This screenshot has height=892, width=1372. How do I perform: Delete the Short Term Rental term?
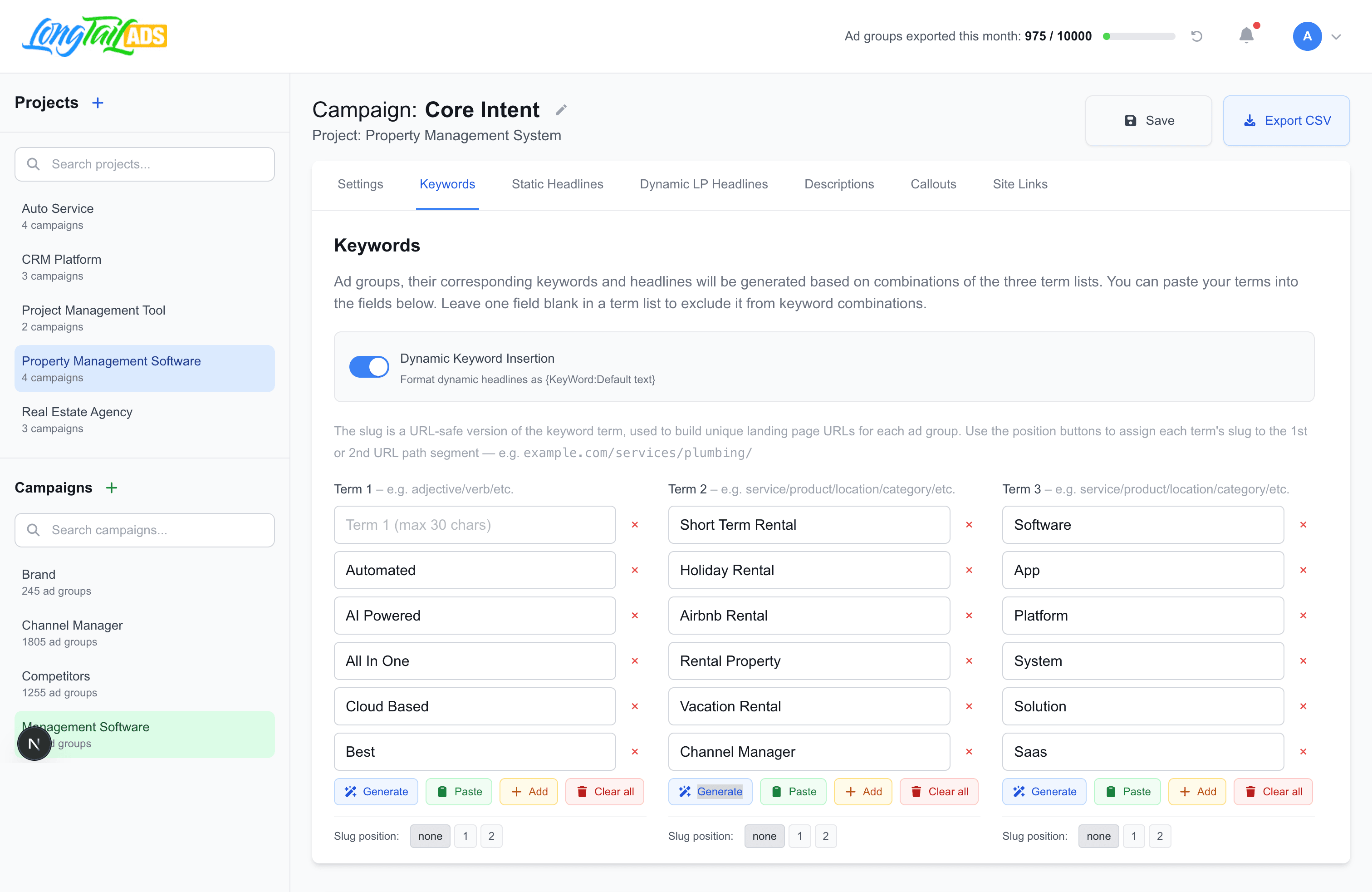pos(969,525)
